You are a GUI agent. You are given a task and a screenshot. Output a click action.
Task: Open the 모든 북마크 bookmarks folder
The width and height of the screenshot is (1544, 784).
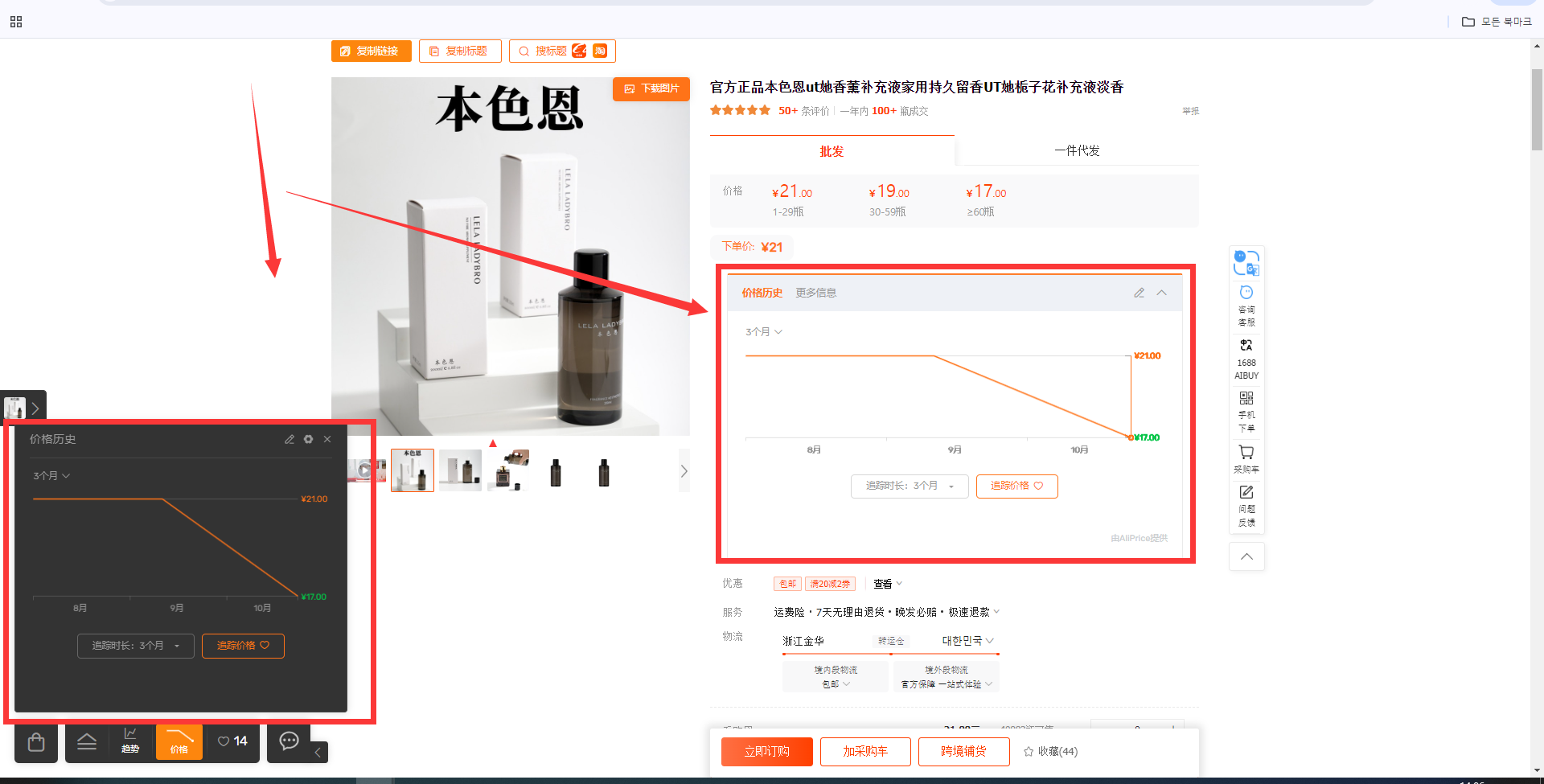(x=1497, y=22)
